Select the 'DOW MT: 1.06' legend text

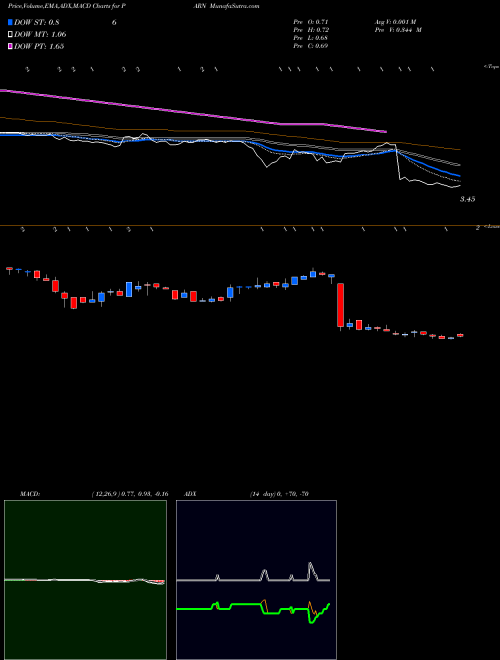[40, 34]
